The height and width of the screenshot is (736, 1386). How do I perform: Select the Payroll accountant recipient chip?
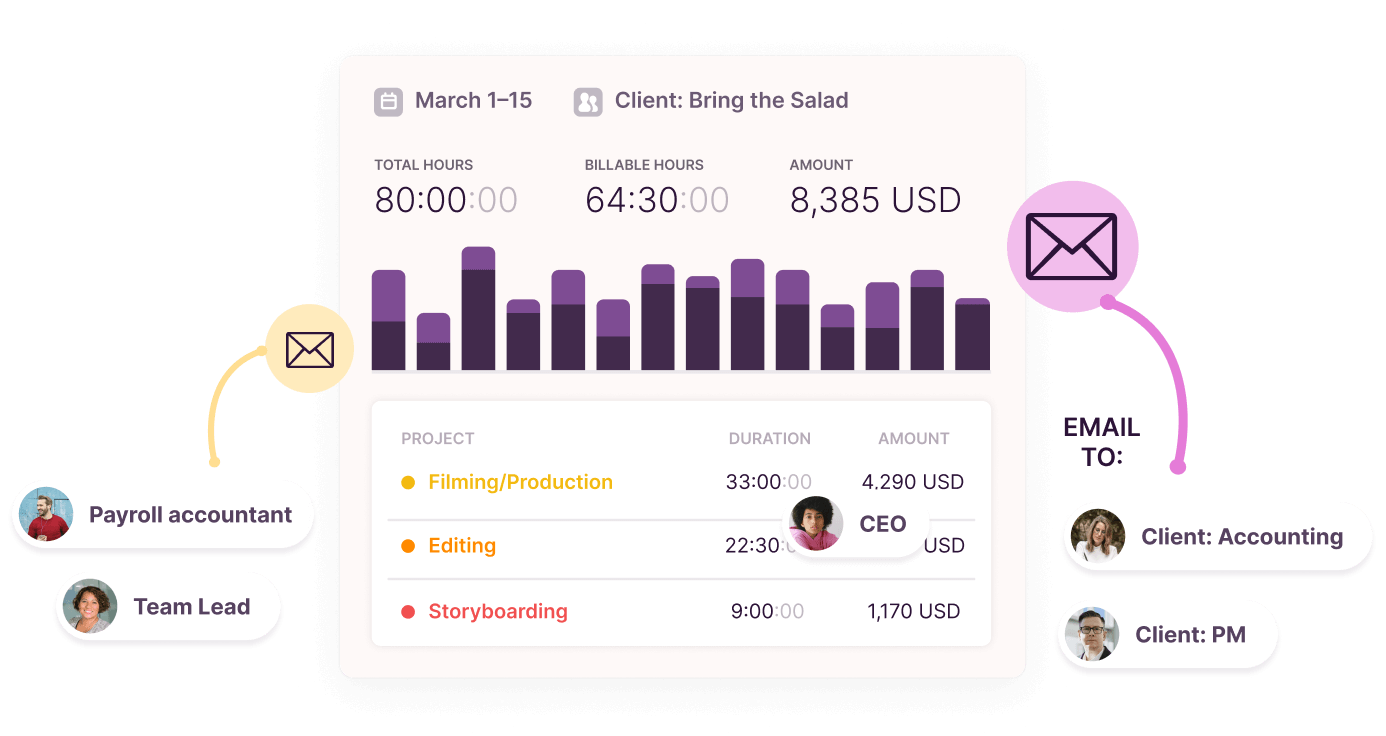(163, 515)
